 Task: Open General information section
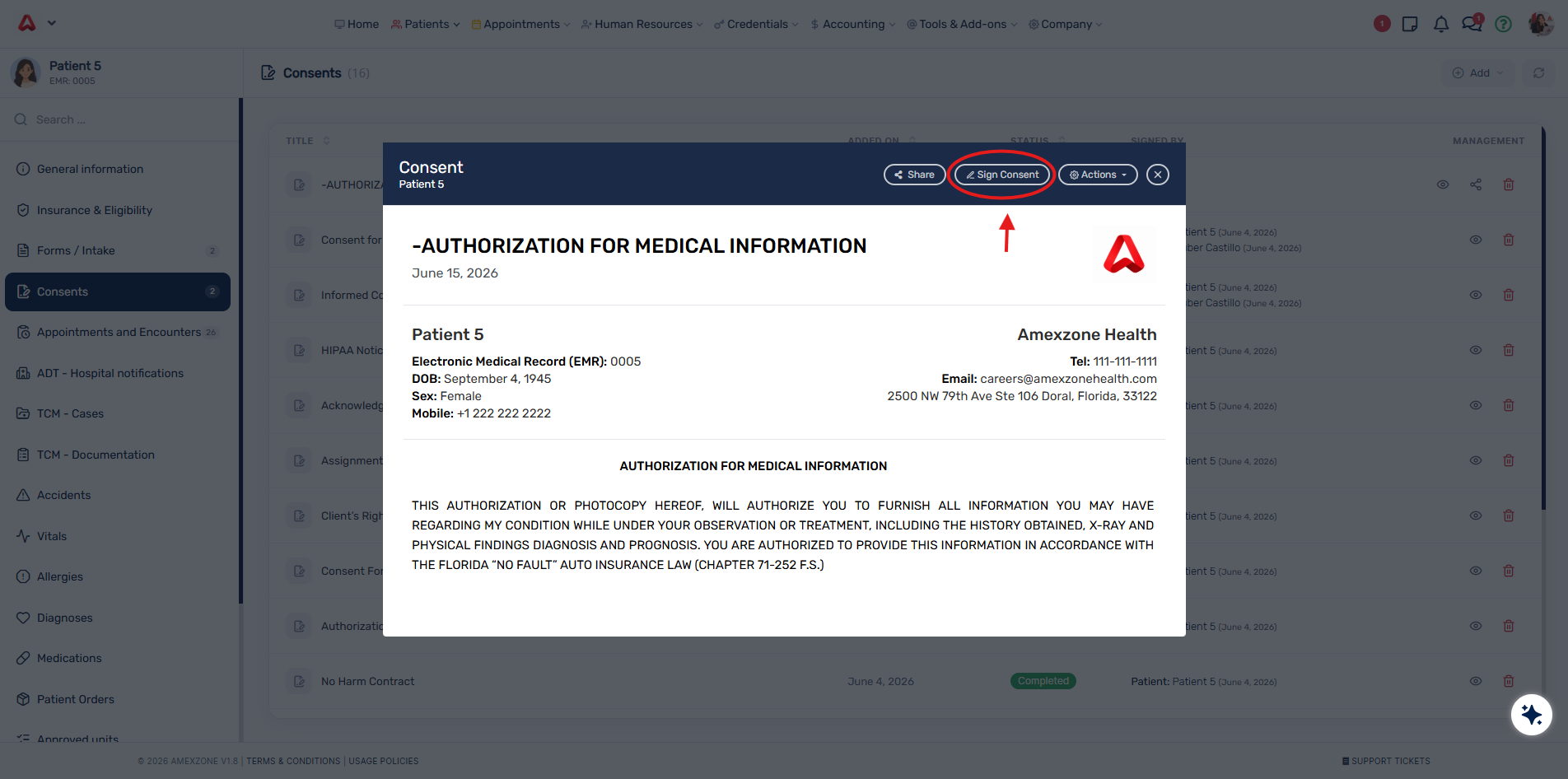click(x=118, y=169)
